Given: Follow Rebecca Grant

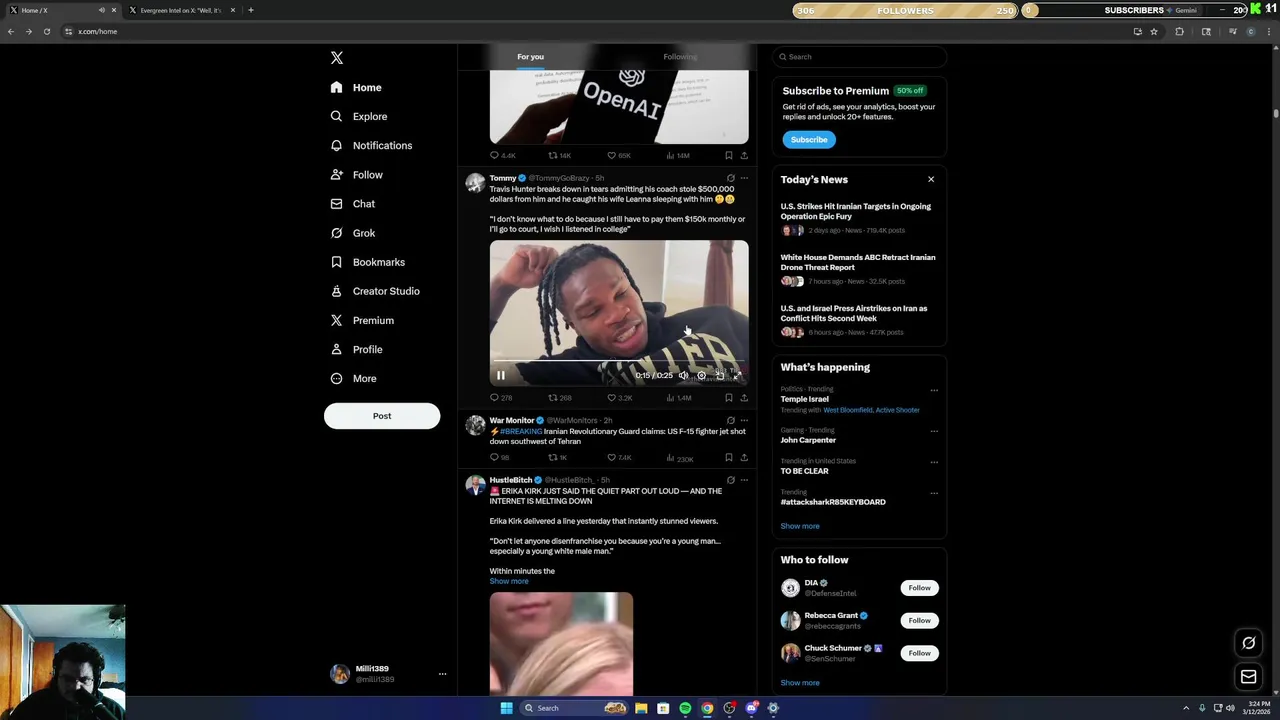Looking at the screenshot, I should tap(919, 621).
